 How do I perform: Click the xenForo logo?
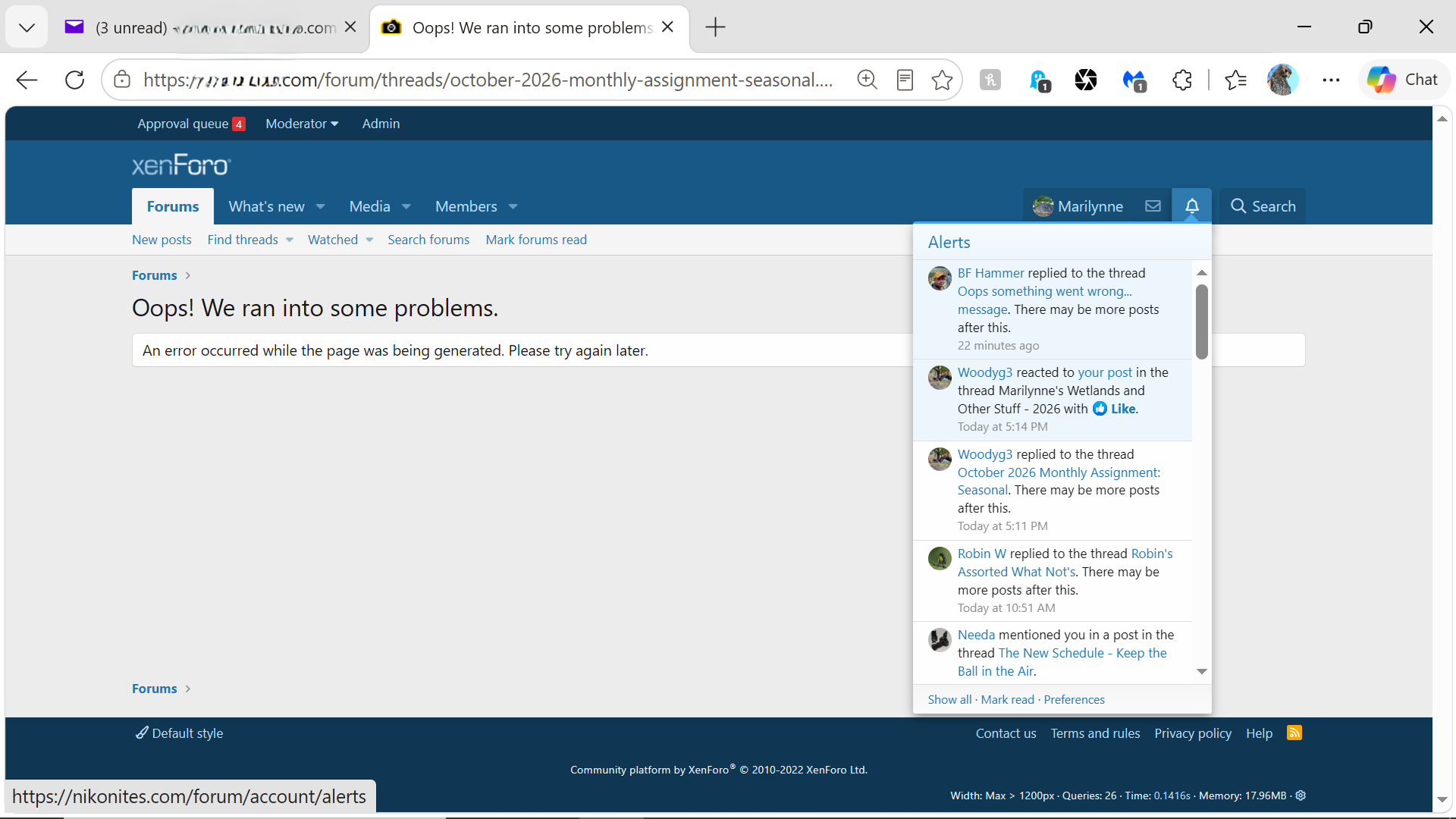coord(181,165)
